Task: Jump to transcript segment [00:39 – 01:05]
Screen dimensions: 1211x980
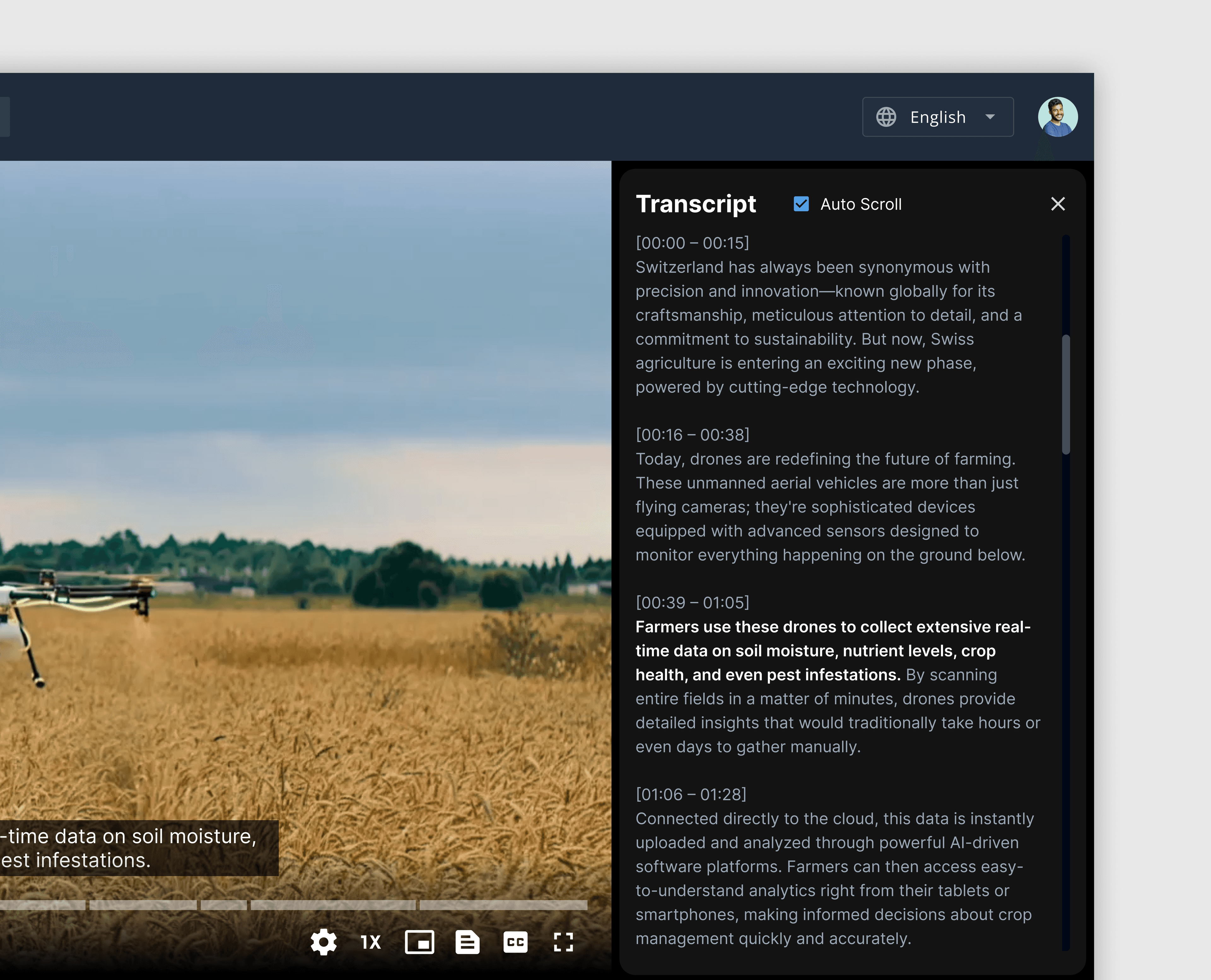Action: point(692,602)
